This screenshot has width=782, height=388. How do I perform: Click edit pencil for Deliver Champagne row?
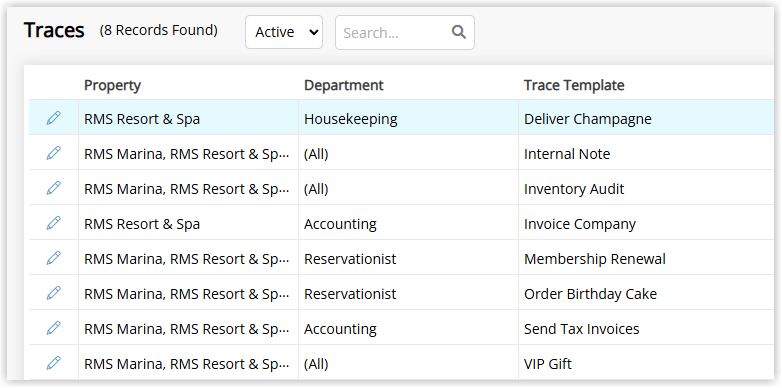(x=53, y=118)
